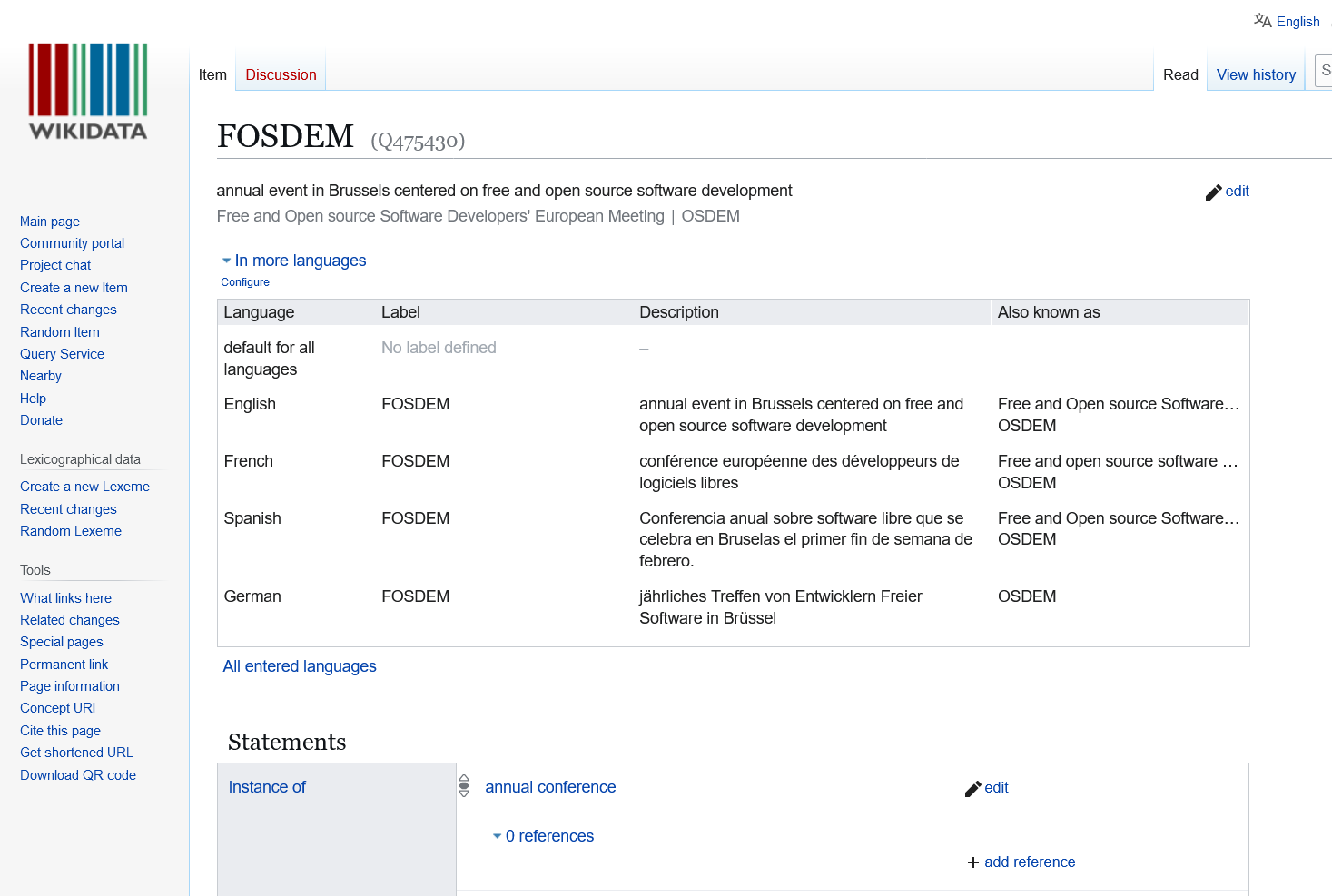
Task: Click Permanent link
Action: pos(64,665)
